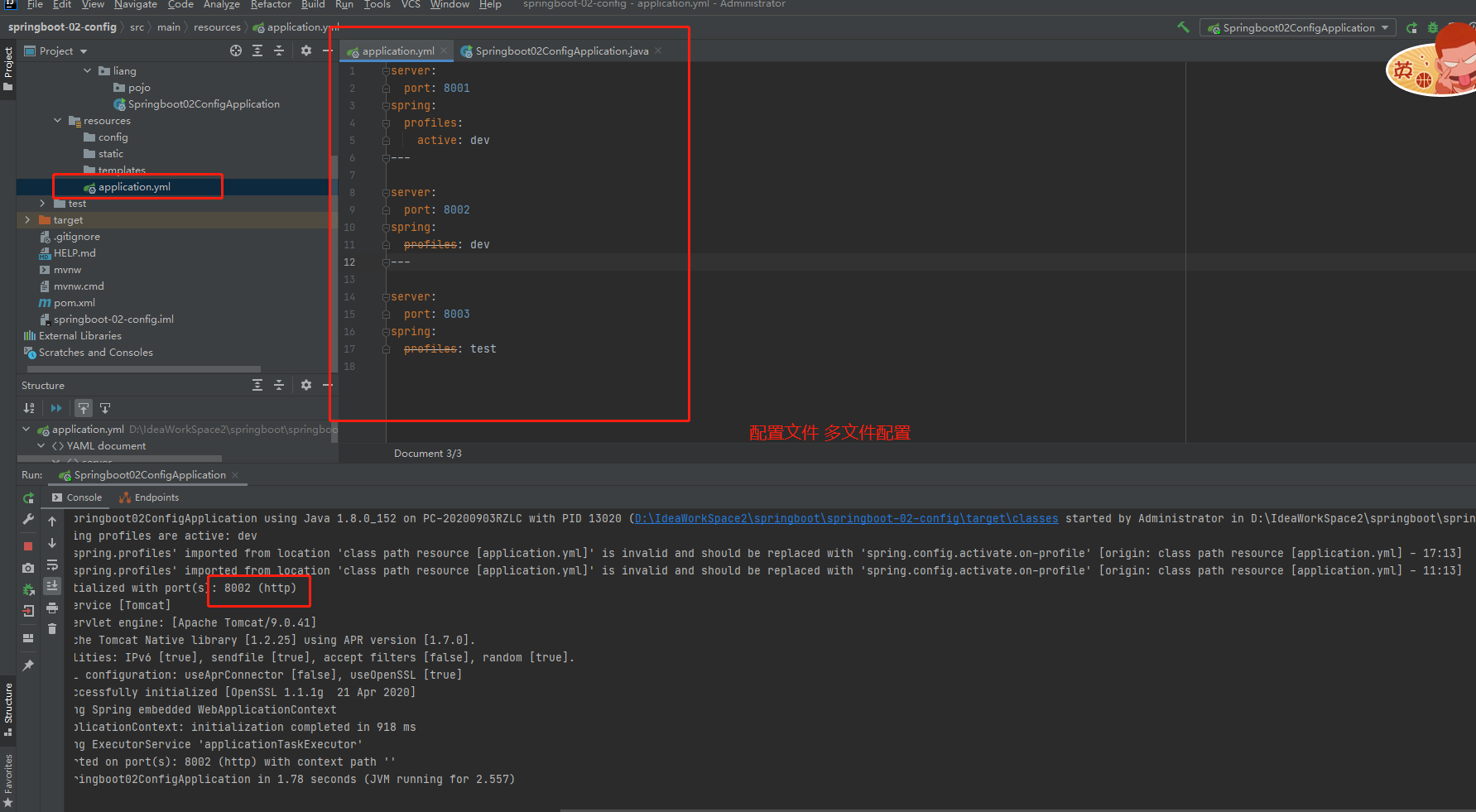
Task: Click the green Build hammer icon
Action: [x=1183, y=27]
